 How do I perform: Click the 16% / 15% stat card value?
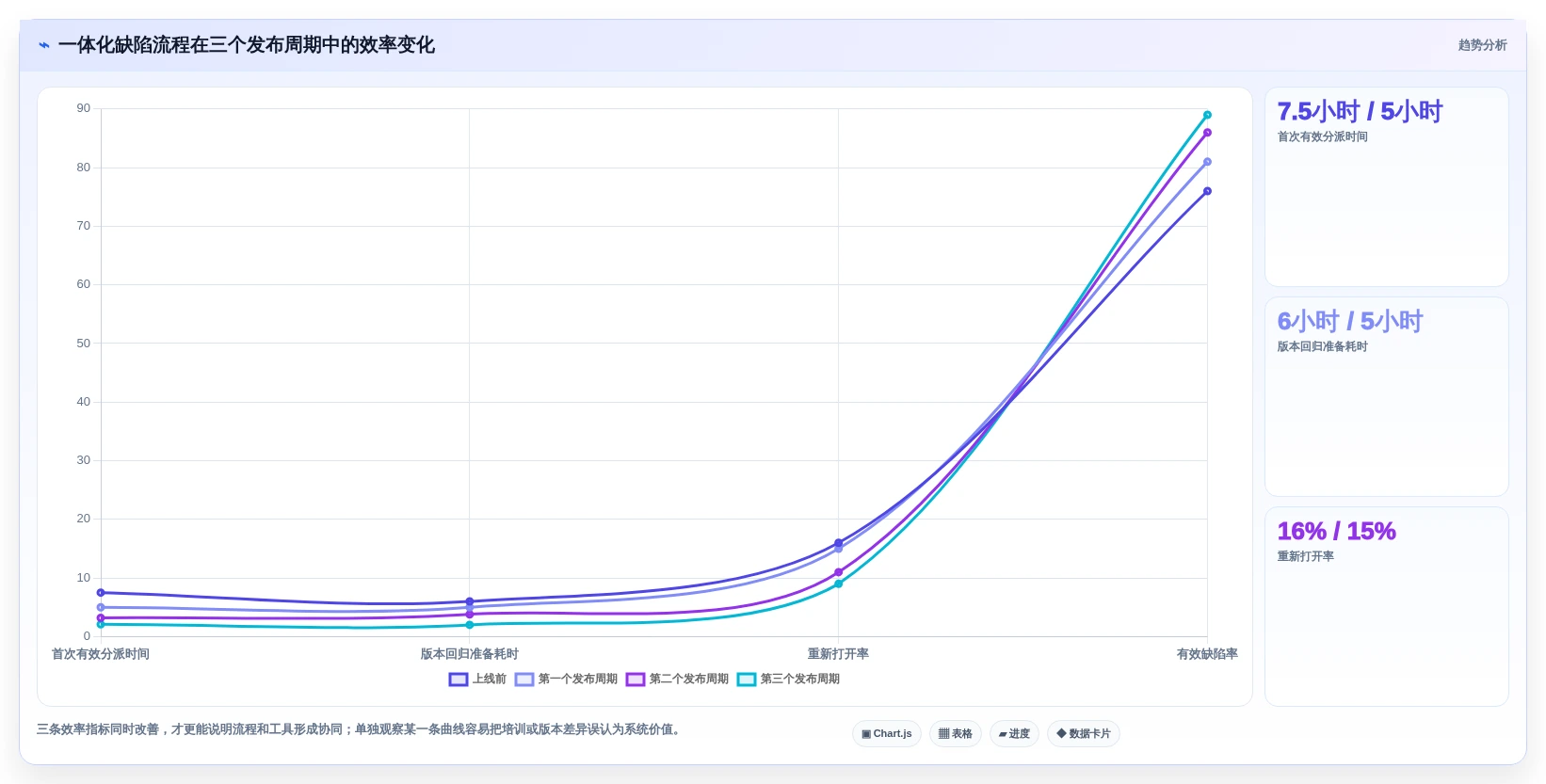pos(1336,532)
